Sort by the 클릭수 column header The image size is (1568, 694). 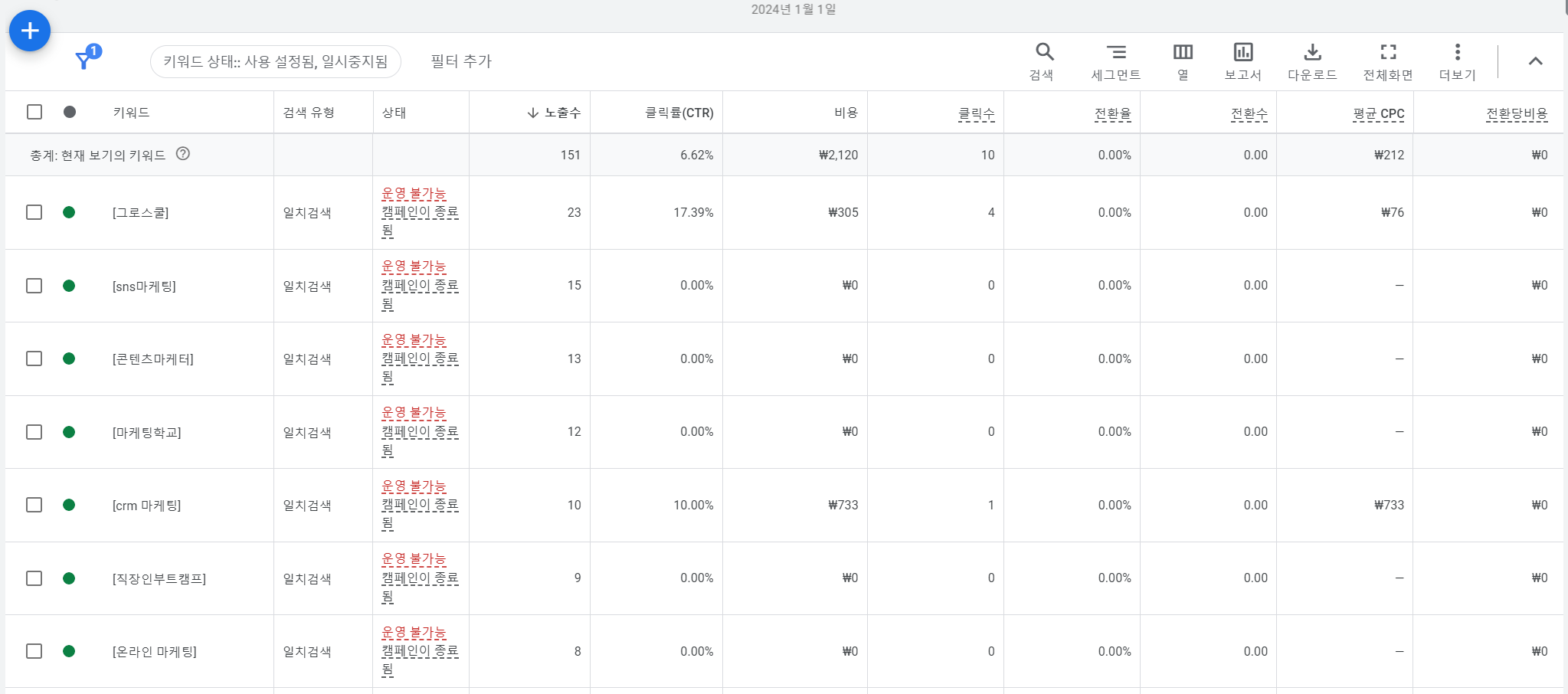(977, 113)
